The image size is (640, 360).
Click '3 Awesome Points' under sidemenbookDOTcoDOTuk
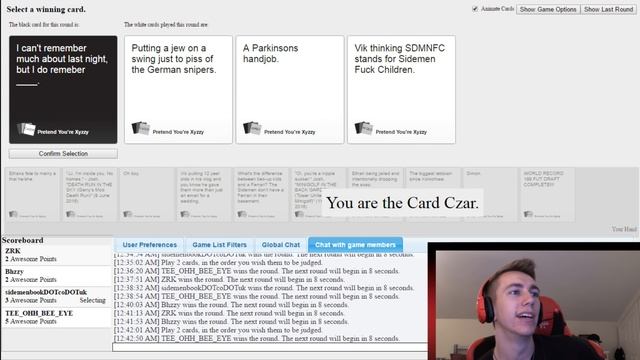pos(31,300)
